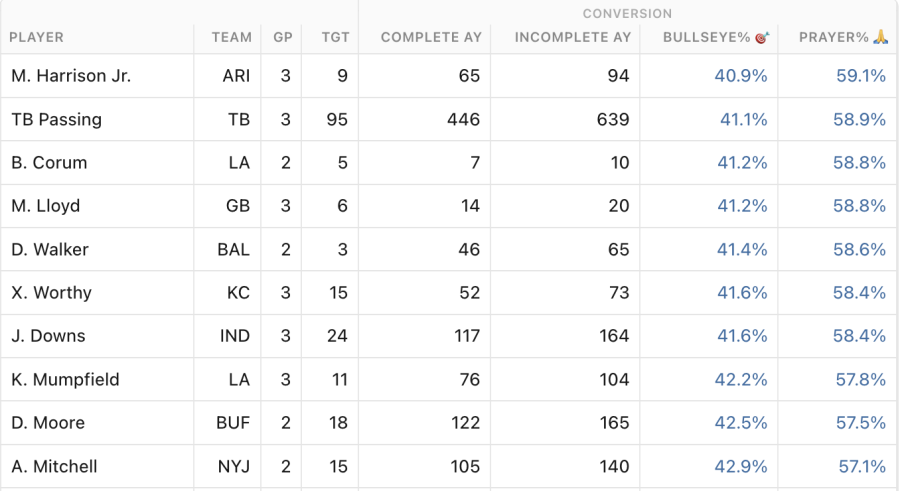Image resolution: width=900 pixels, height=491 pixels.
Task: Click the praying hands icon in header
Action: coord(880,37)
